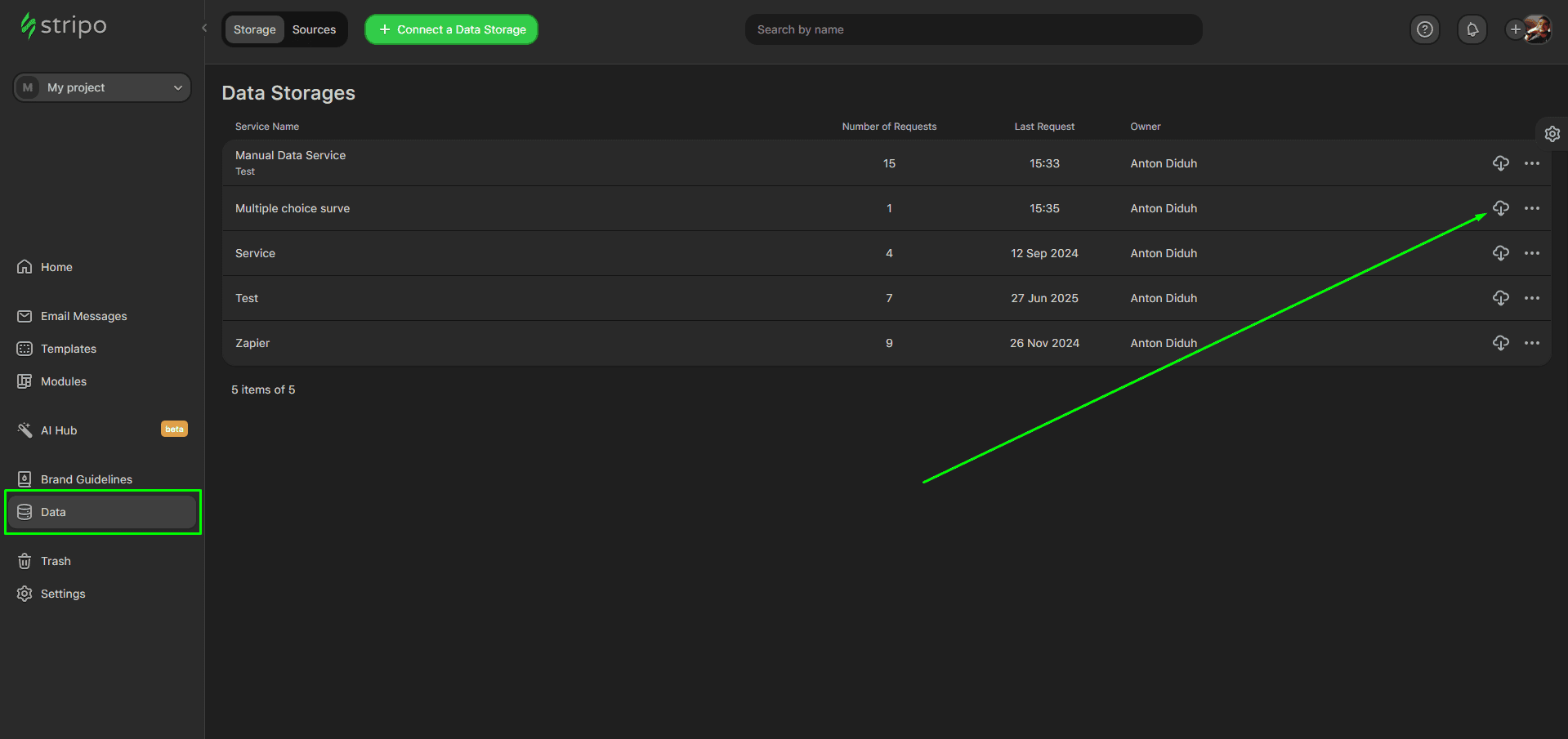Click the user avatar in top right
Screen dimensions: 1568x739
(x=1537, y=29)
